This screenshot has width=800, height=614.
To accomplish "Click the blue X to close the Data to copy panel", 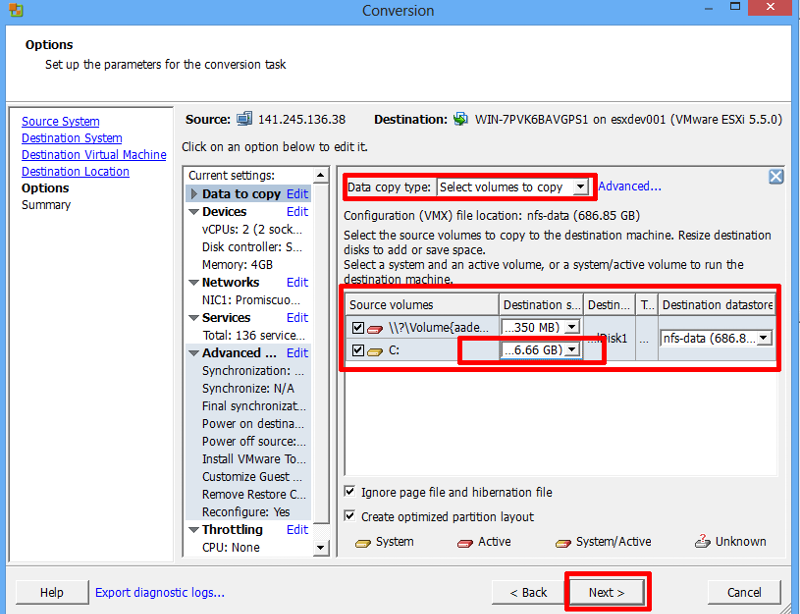I will 776,176.
